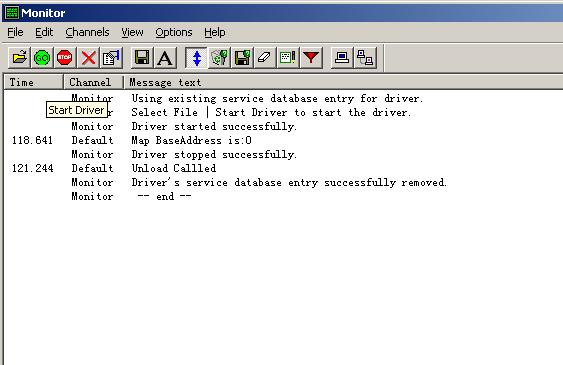Open the Edit menu

(x=44, y=32)
